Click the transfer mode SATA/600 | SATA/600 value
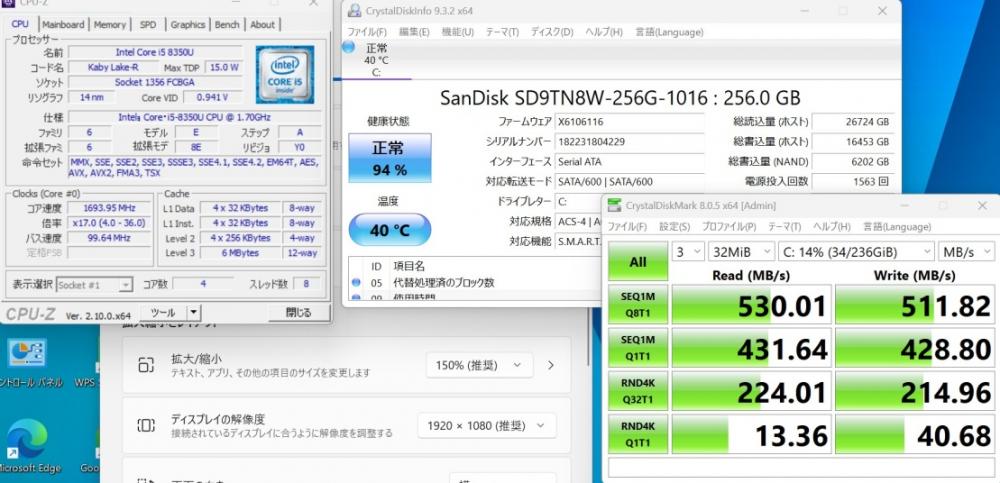The image size is (1000, 483). (x=629, y=182)
